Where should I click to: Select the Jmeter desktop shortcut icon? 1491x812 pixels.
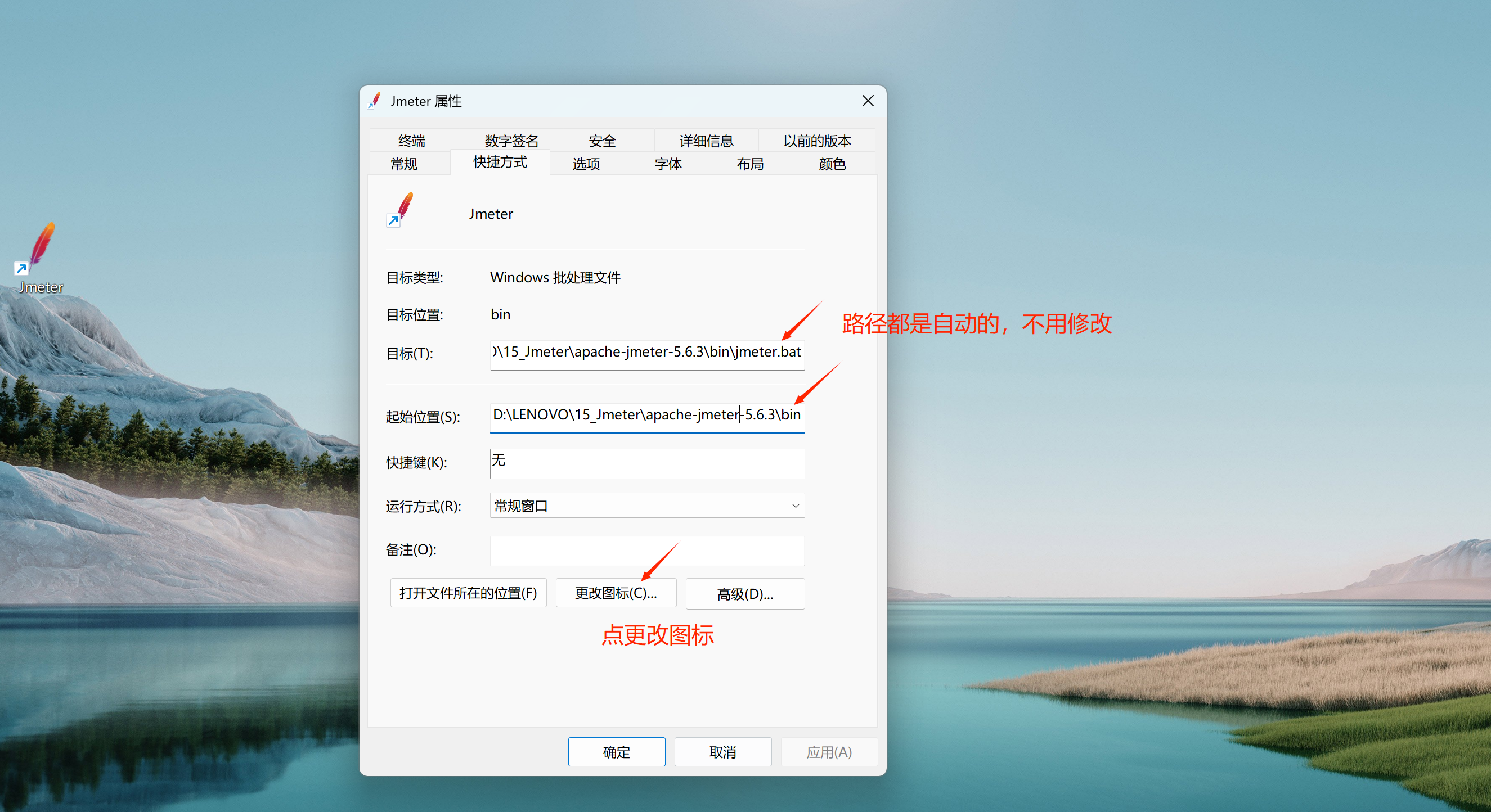coord(39,258)
